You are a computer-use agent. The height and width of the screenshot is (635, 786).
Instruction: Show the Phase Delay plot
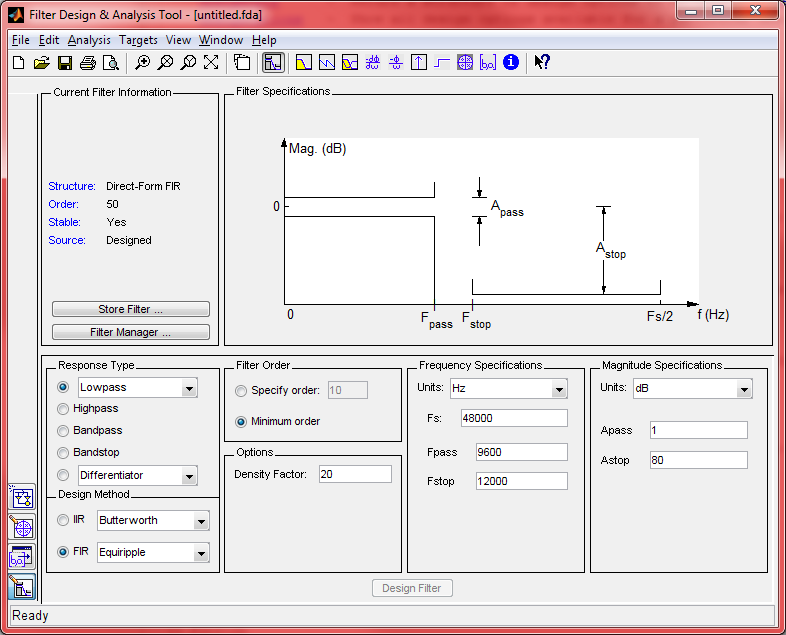click(396, 63)
